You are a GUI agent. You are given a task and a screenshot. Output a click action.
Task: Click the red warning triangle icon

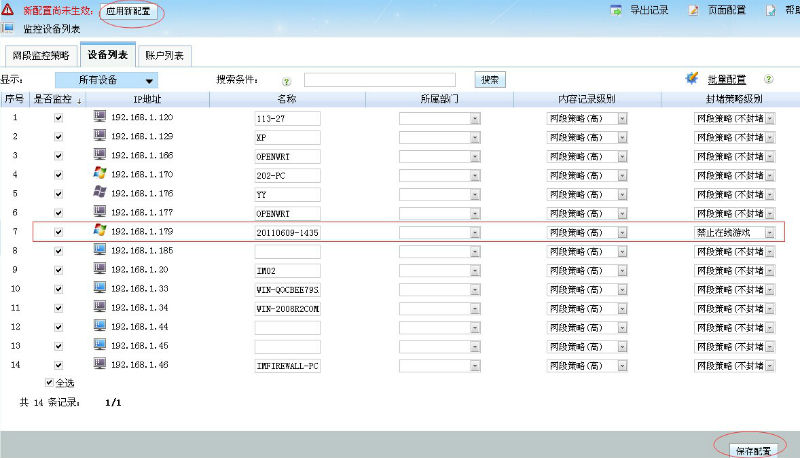(x=8, y=10)
